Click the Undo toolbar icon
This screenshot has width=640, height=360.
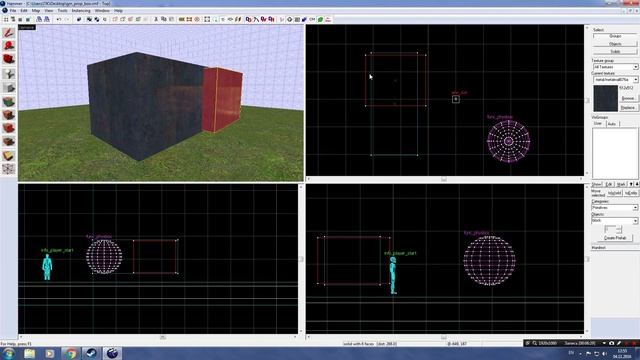click(59, 19)
